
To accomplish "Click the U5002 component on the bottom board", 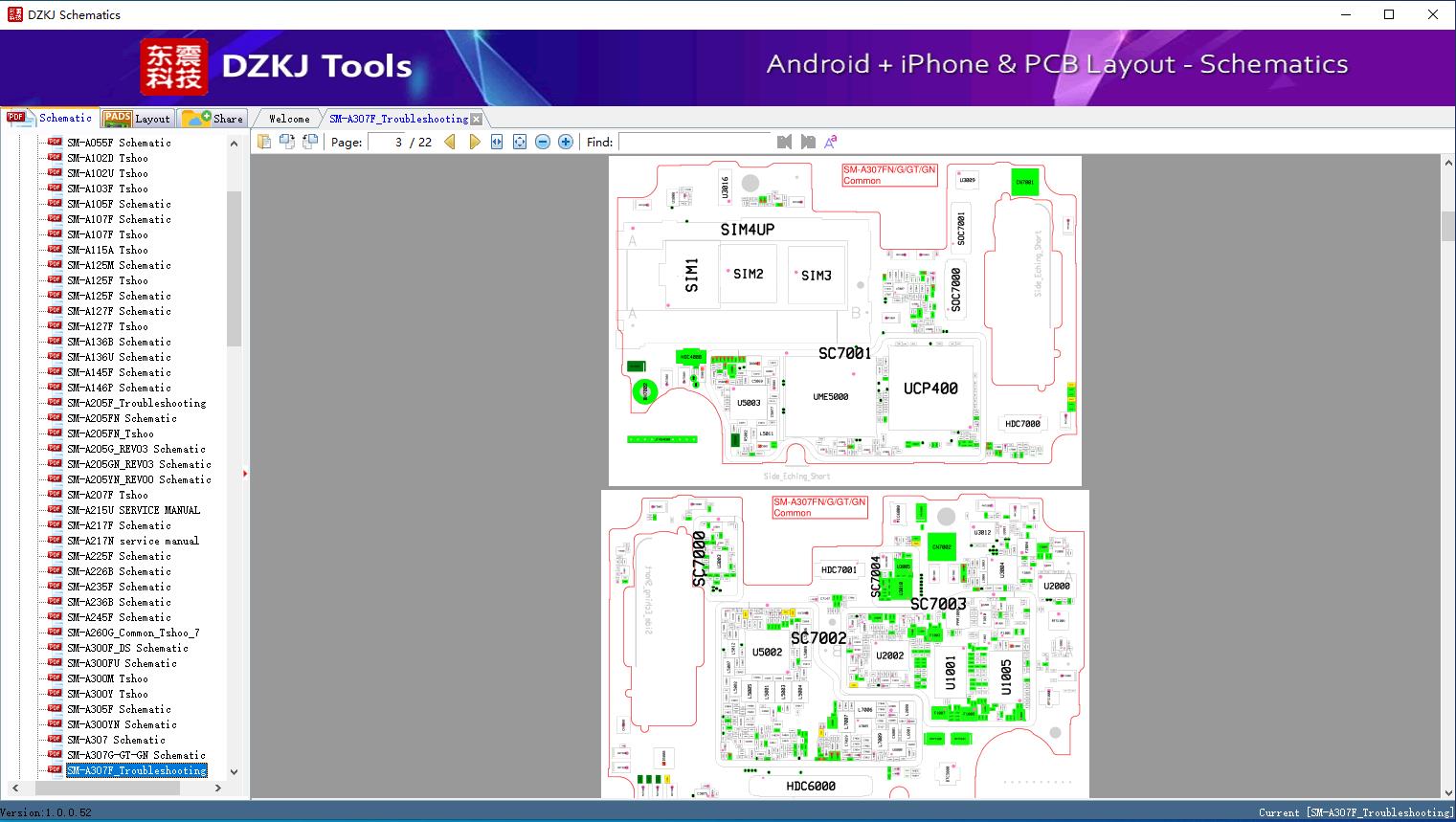I will 767,653.
